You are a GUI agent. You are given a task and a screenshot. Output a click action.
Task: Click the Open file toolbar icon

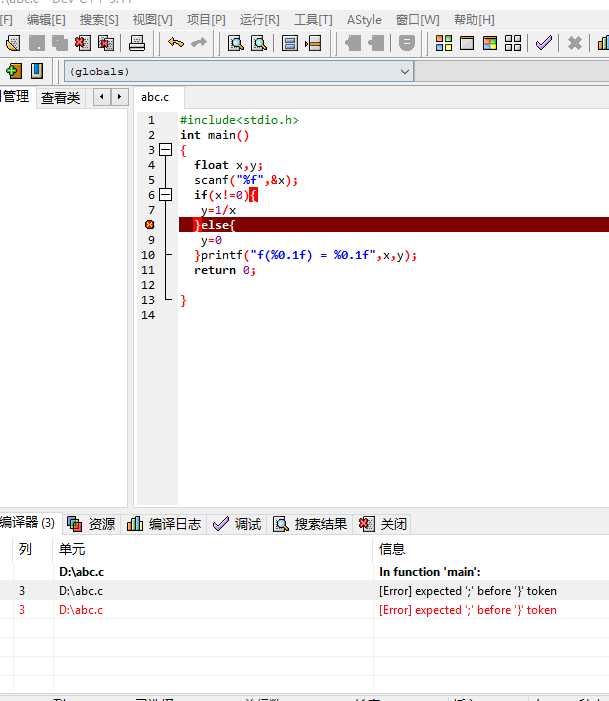(x=13, y=43)
